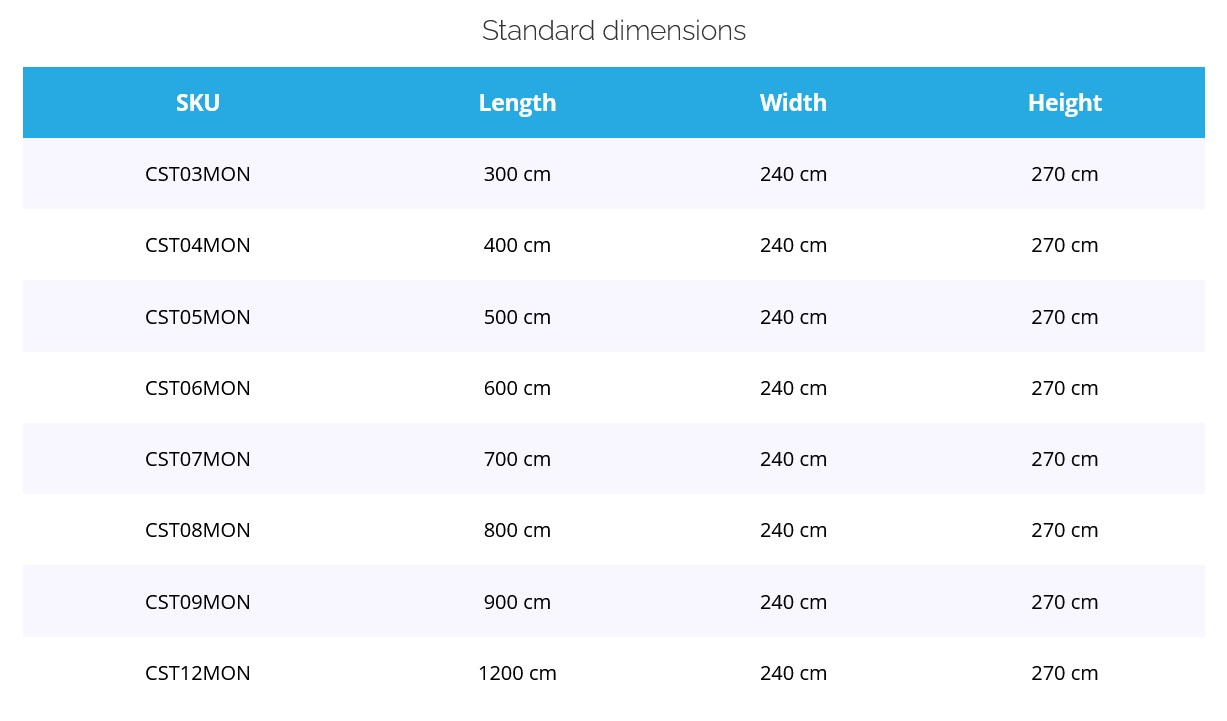Click the 600 cm length cell
This screenshot has height=721, width=1227.
click(517, 388)
